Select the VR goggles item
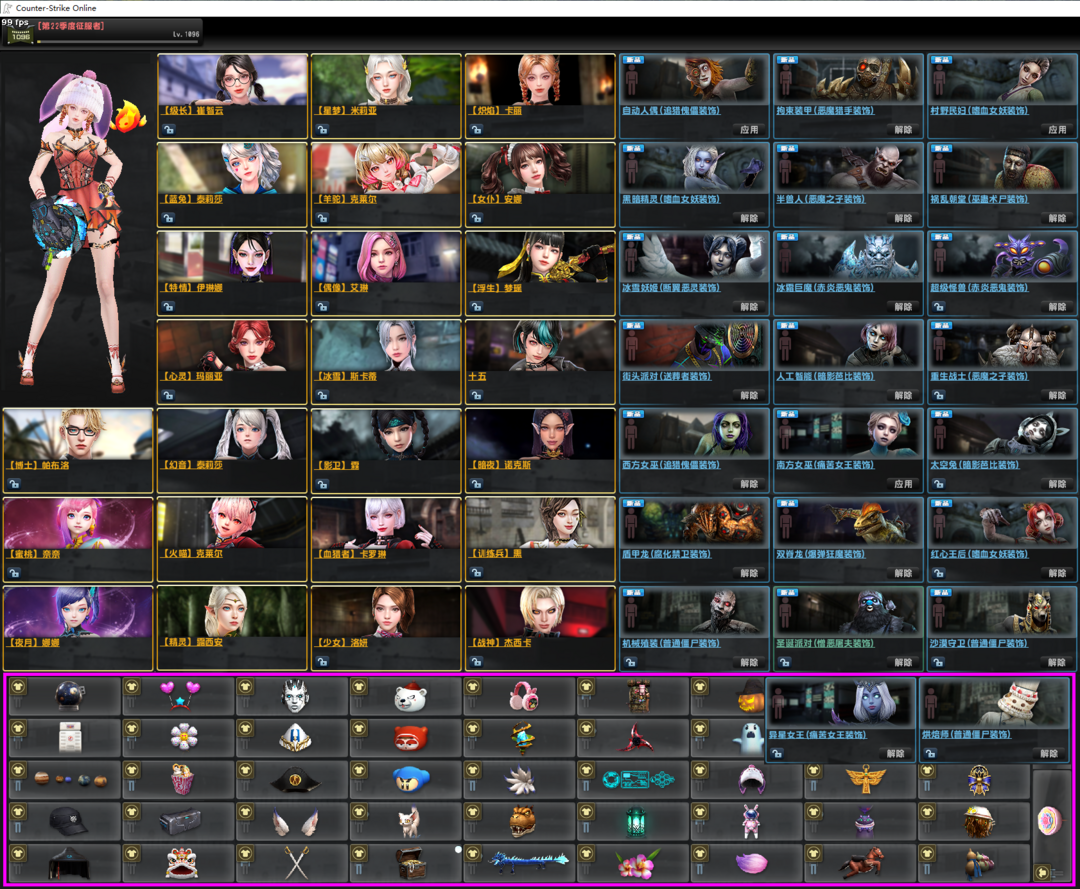 click(180, 820)
